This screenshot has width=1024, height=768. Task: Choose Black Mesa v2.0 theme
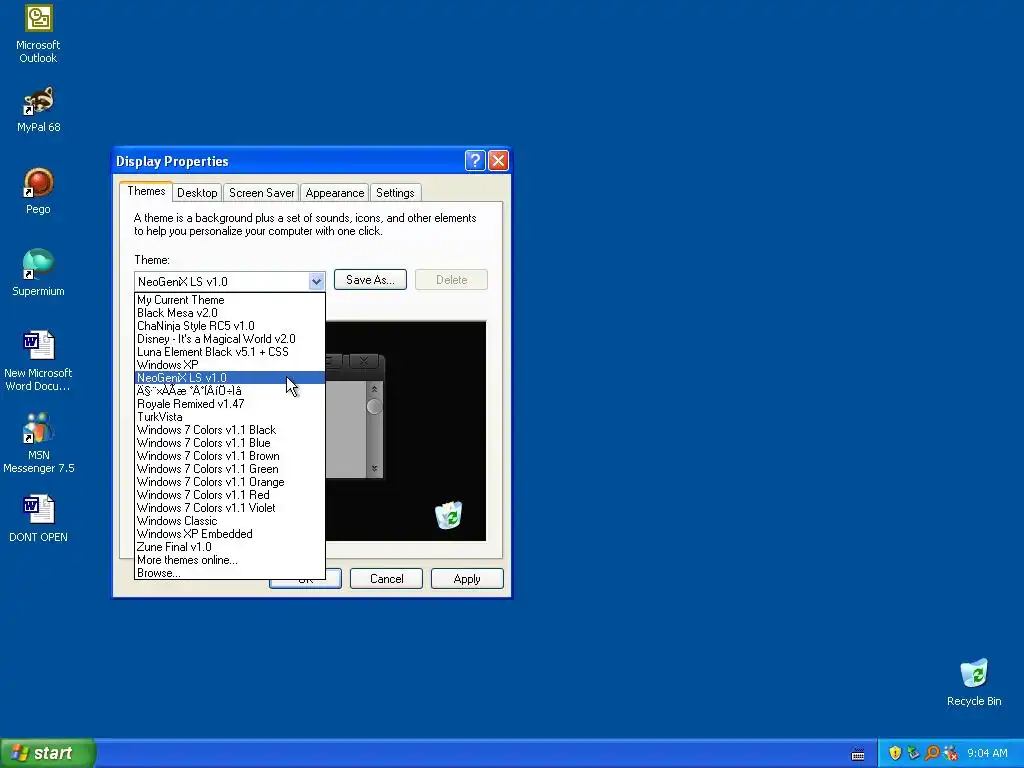pyautogui.click(x=229, y=313)
